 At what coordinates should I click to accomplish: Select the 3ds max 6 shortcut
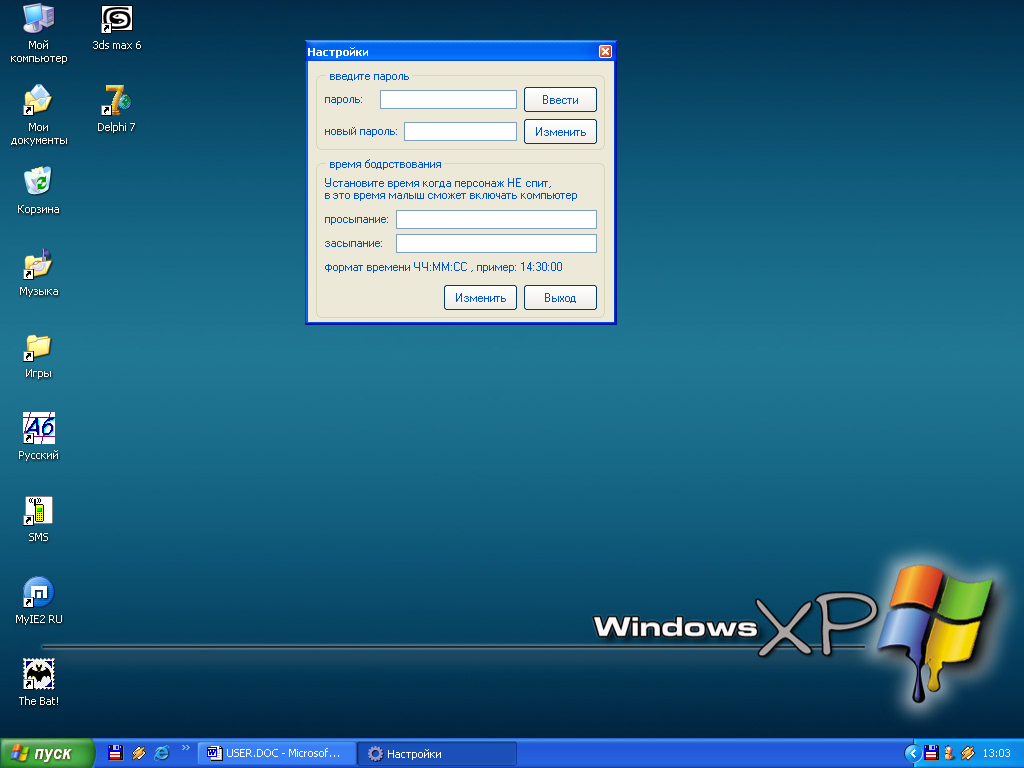click(x=117, y=28)
